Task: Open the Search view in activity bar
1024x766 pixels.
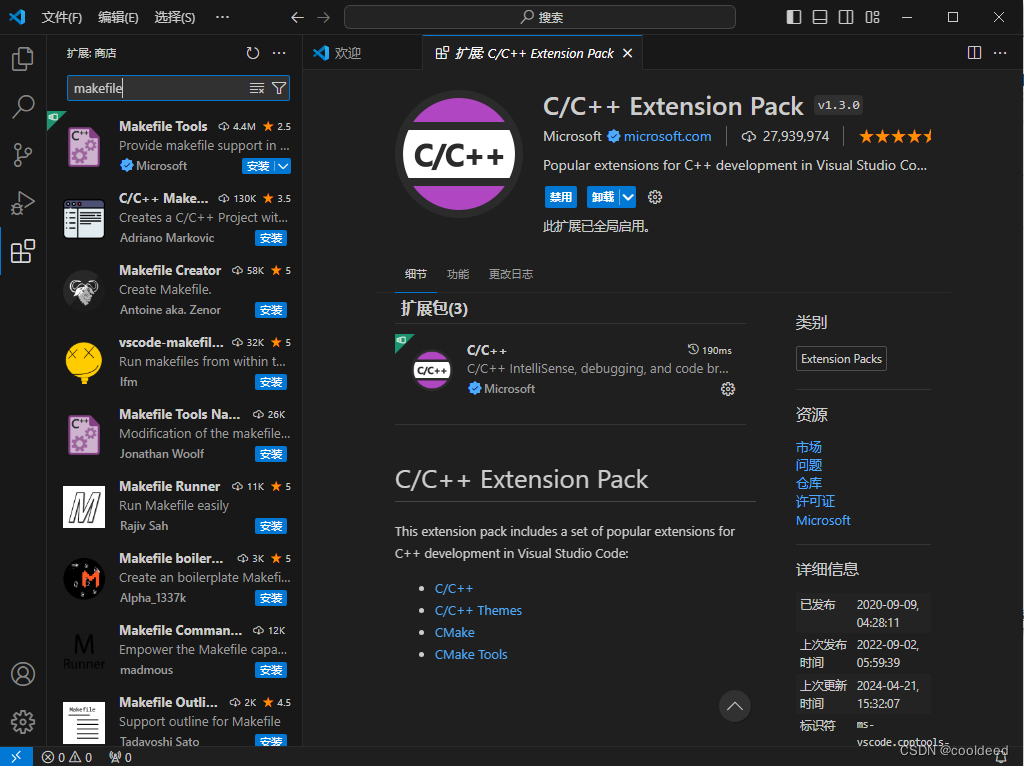Action: [23, 106]
